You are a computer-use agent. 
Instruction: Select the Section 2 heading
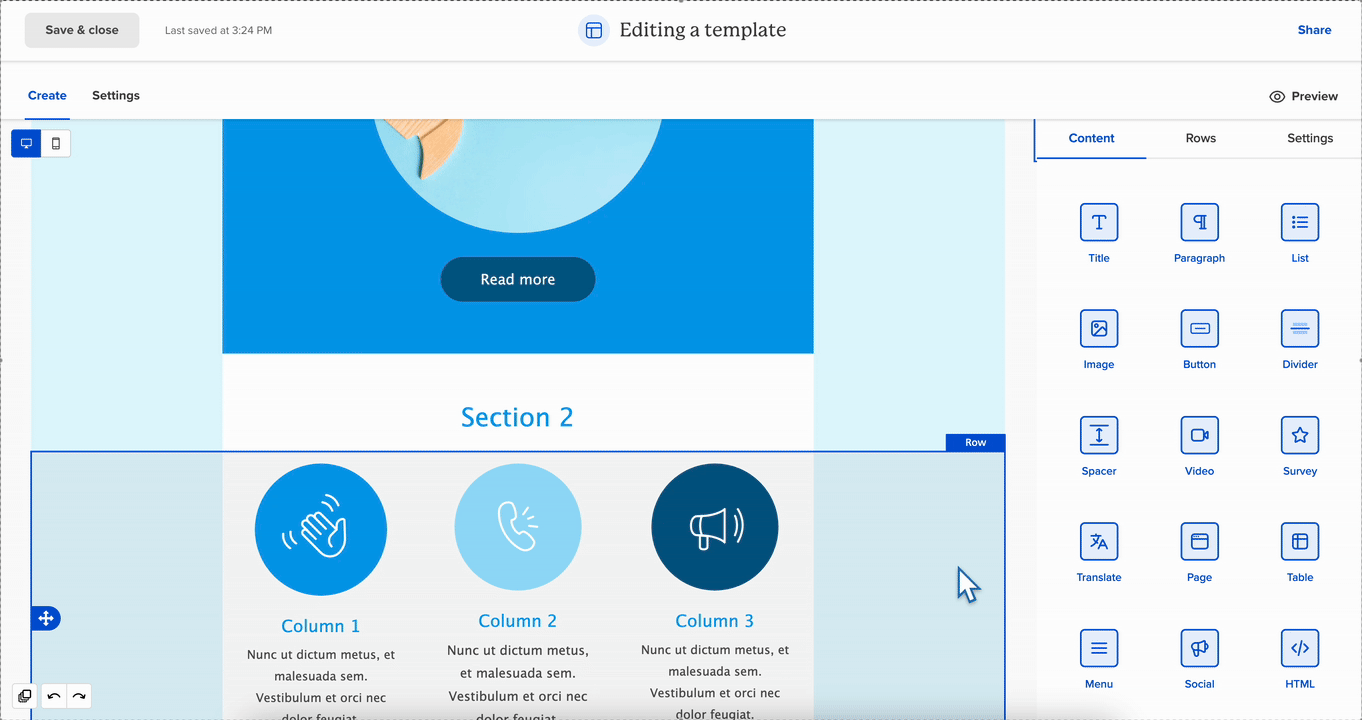point(517,417)
